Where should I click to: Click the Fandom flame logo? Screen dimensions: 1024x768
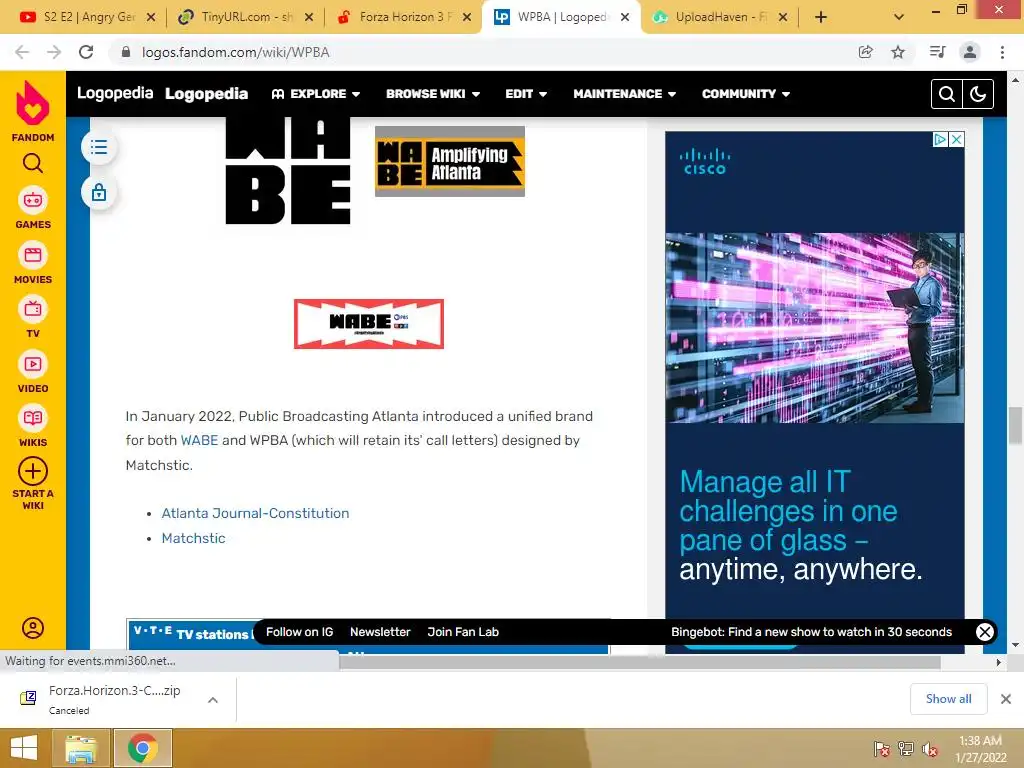tap(33, 104)
